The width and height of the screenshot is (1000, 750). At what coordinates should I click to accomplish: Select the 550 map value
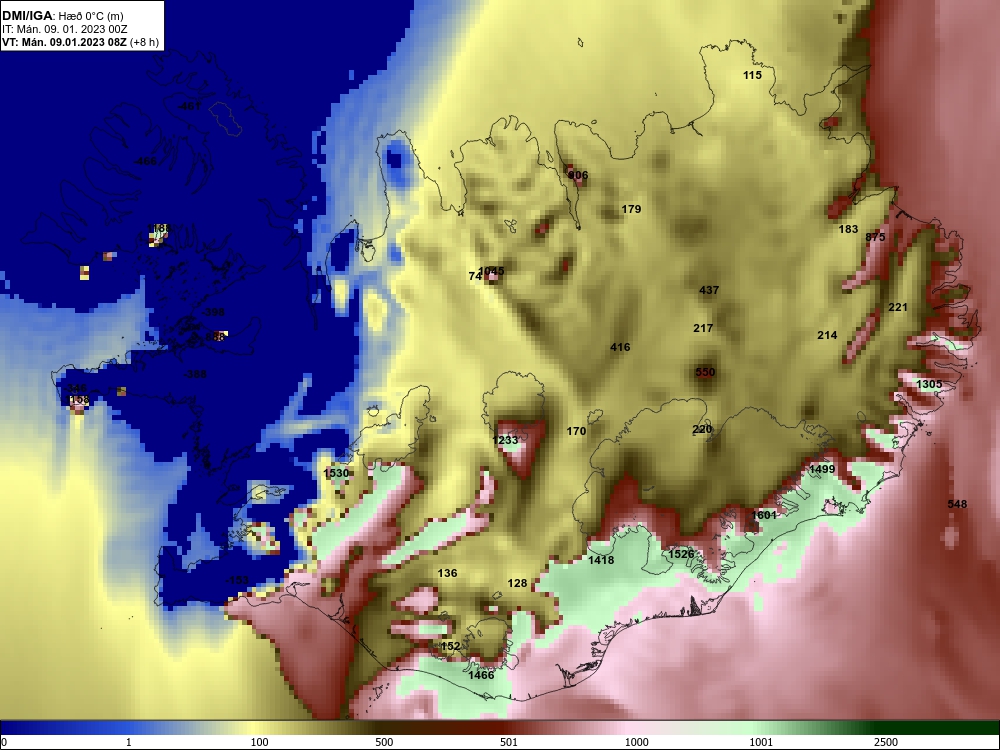(705, 372)
